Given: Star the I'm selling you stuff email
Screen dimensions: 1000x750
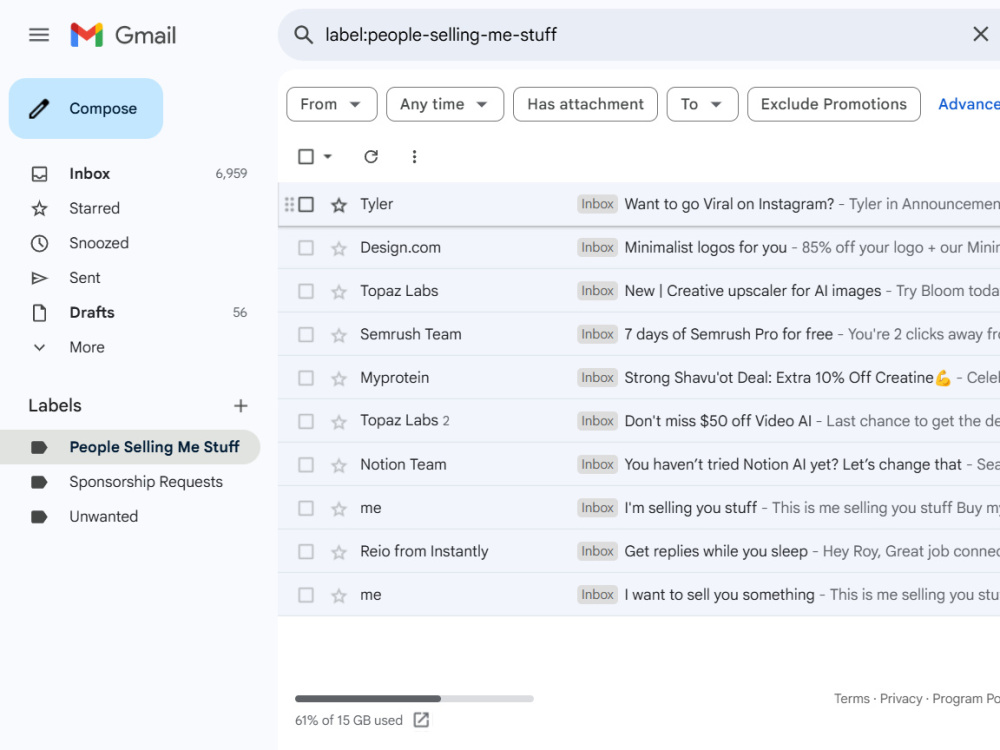Looking at the screenshot, I should (x=339, y=508).
